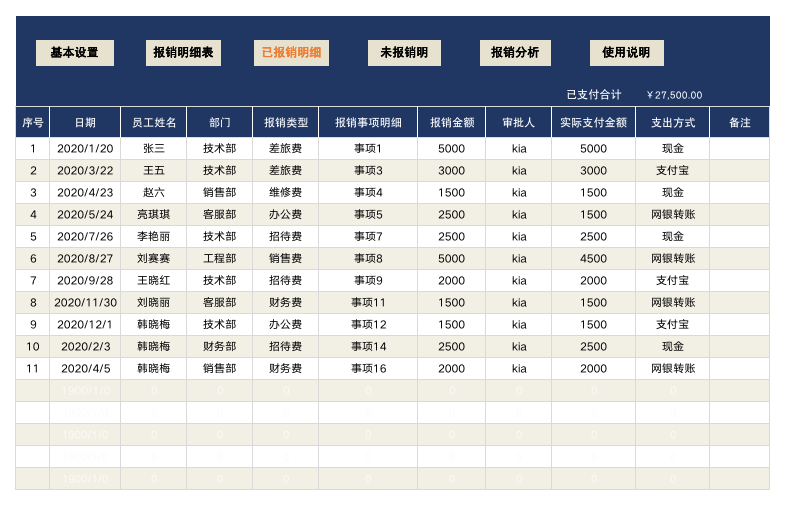The image size is (785, 505).
Task: Select the 事项5 detail cell
Action: (x=368, y=215)
